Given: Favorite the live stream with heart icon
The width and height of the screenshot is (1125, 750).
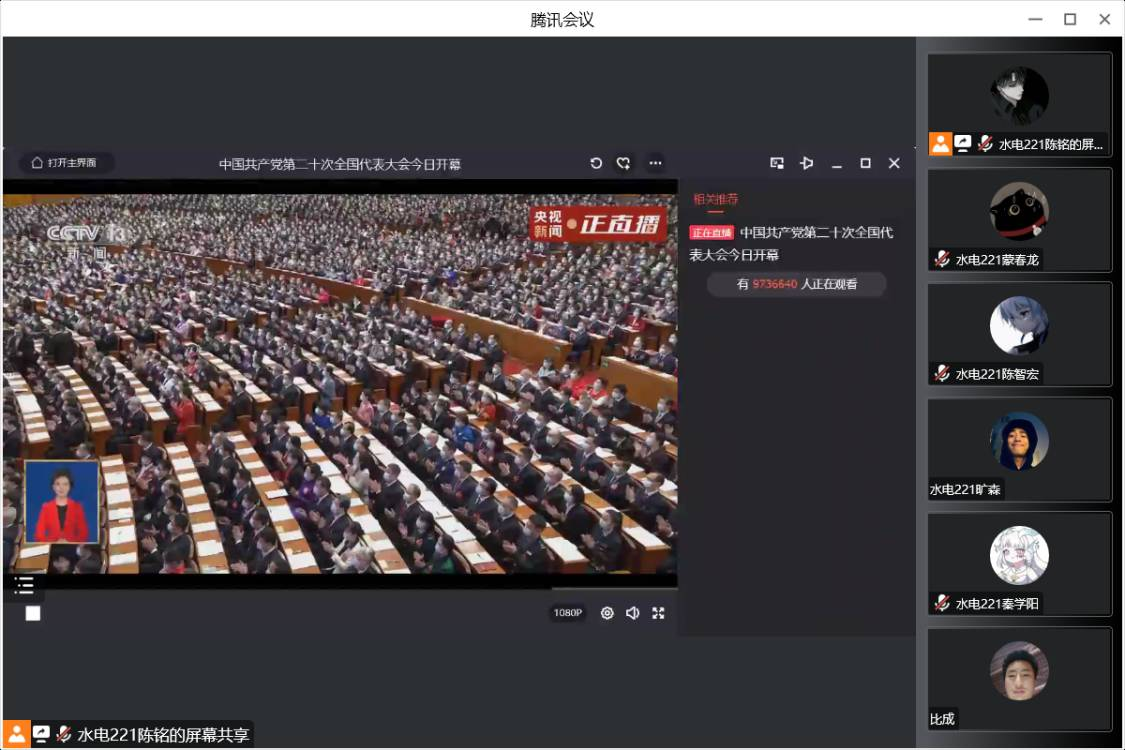Looking at the screenshot, I should tap(623, 164).
